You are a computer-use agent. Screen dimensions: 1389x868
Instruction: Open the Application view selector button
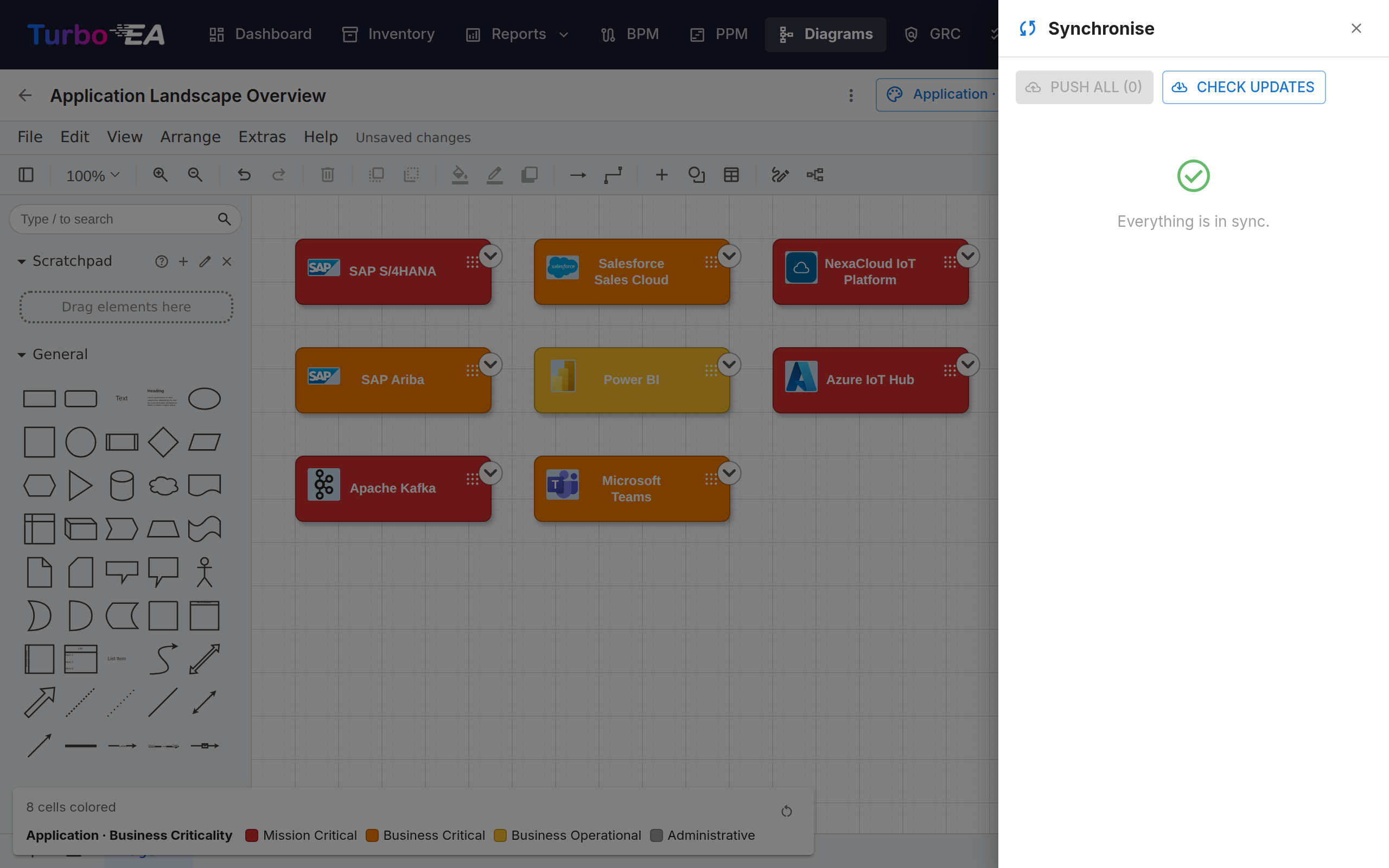[x=938, y=94]
